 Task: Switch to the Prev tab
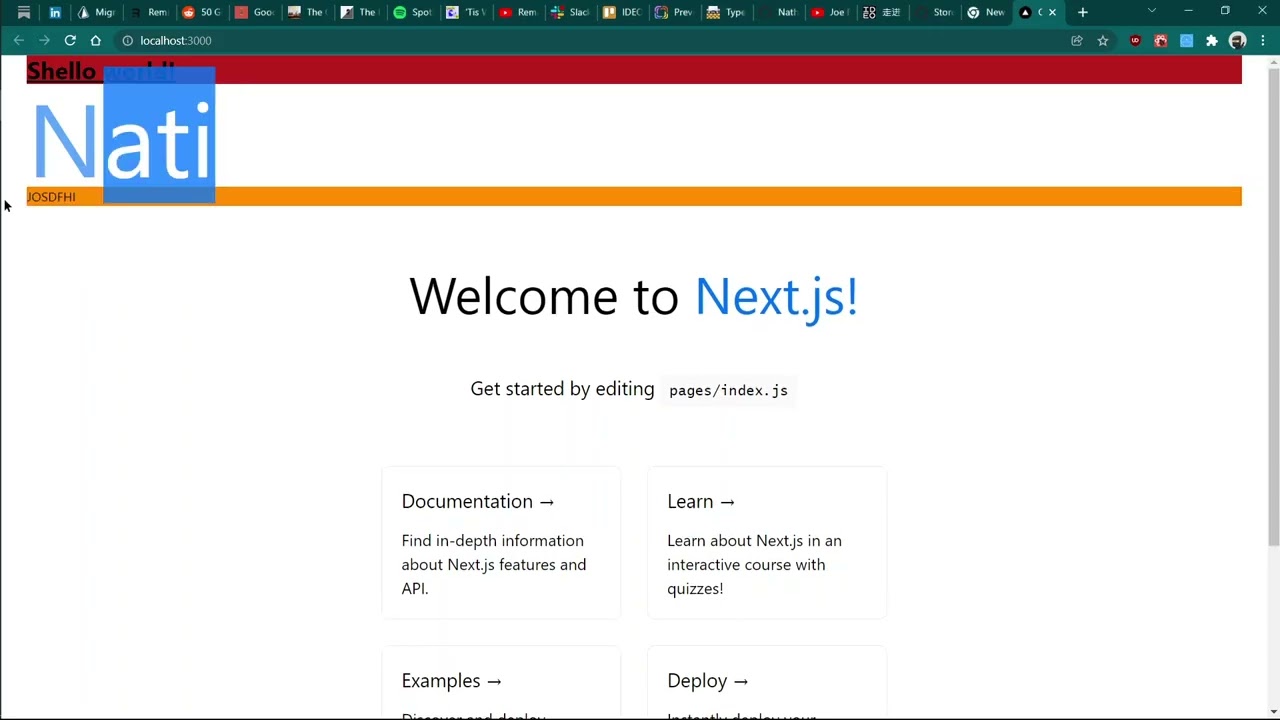674,12
